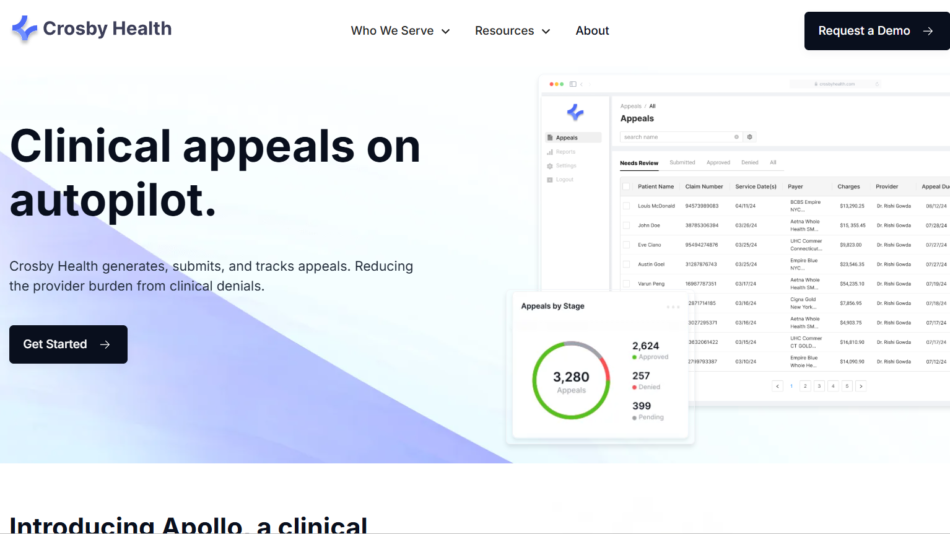Select the Needs Review tab

click(639, 163)
